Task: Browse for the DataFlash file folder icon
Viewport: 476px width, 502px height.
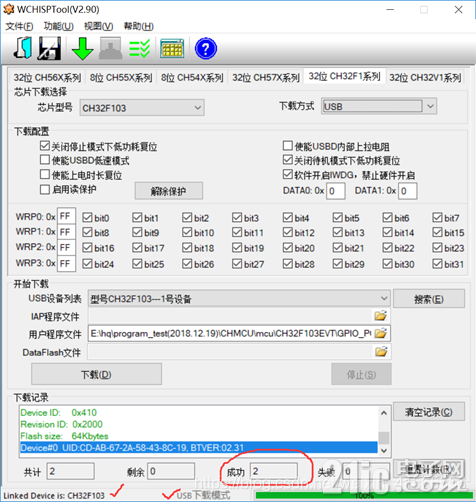Action: pyautogui.click(x=381, y=352)
